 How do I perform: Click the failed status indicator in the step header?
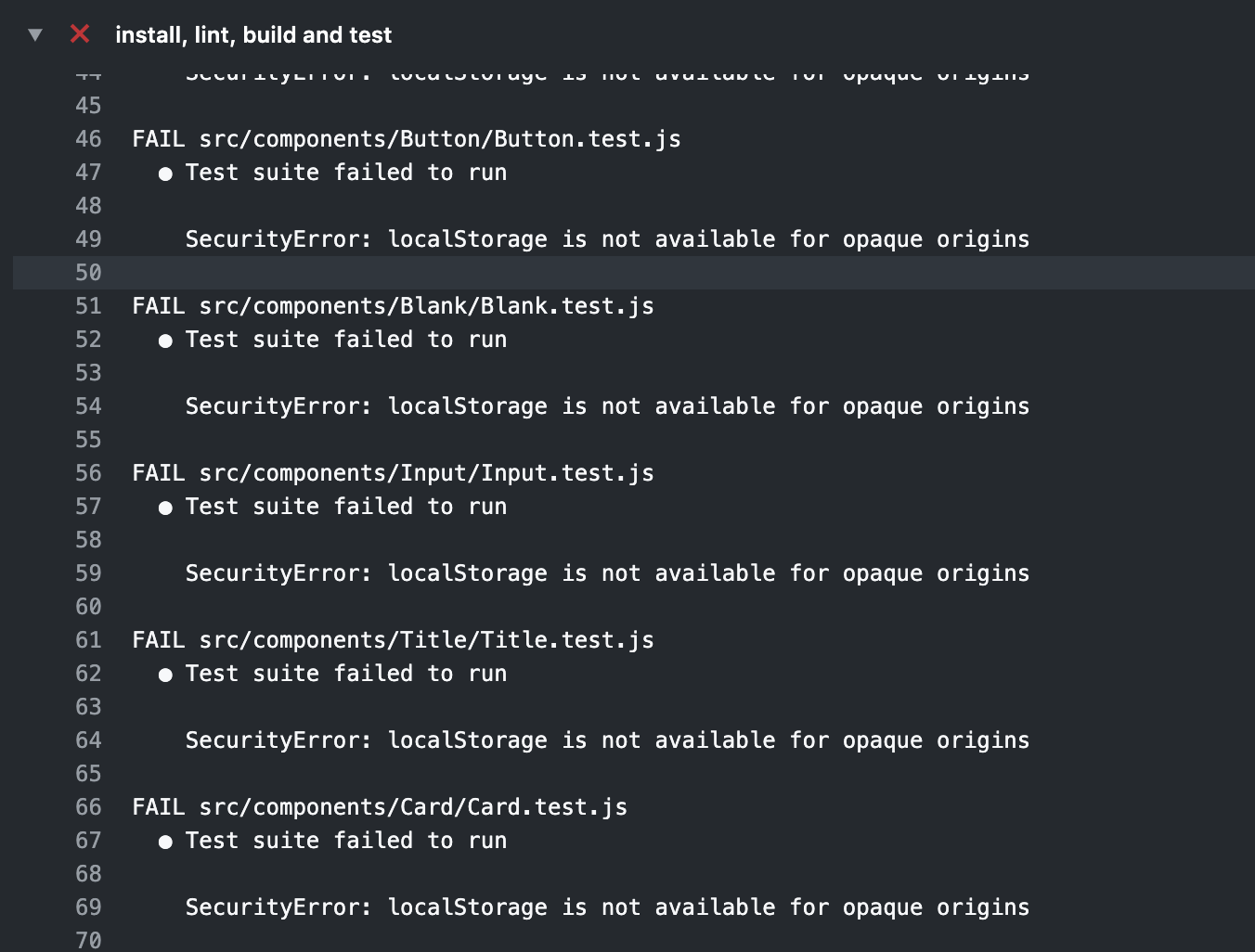(x=80, y=33)
